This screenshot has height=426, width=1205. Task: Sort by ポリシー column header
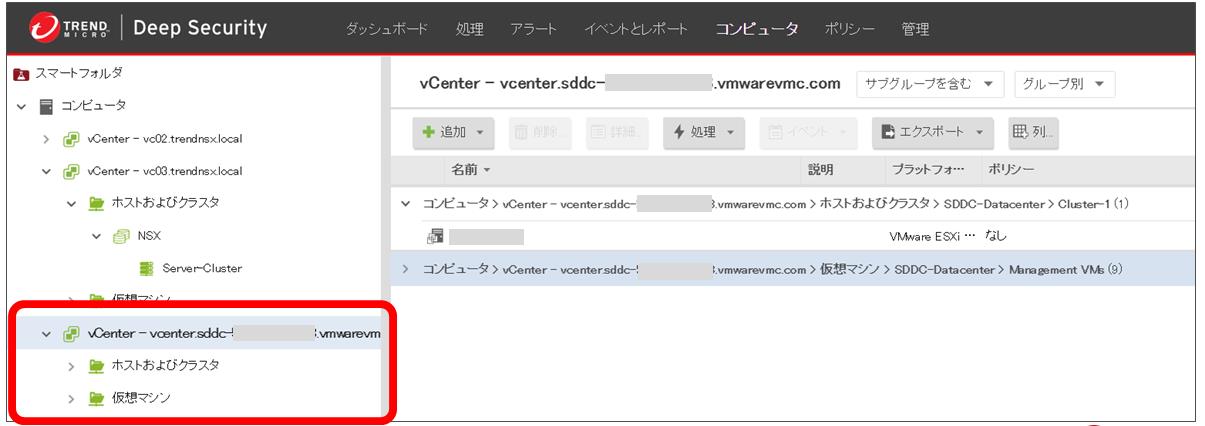coord(1010,170)
